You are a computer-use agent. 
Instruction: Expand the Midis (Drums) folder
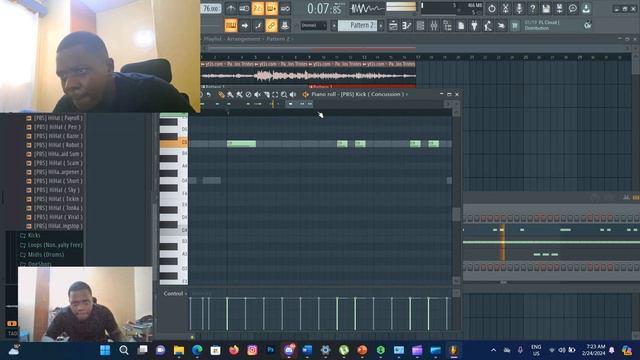(42, 254)
